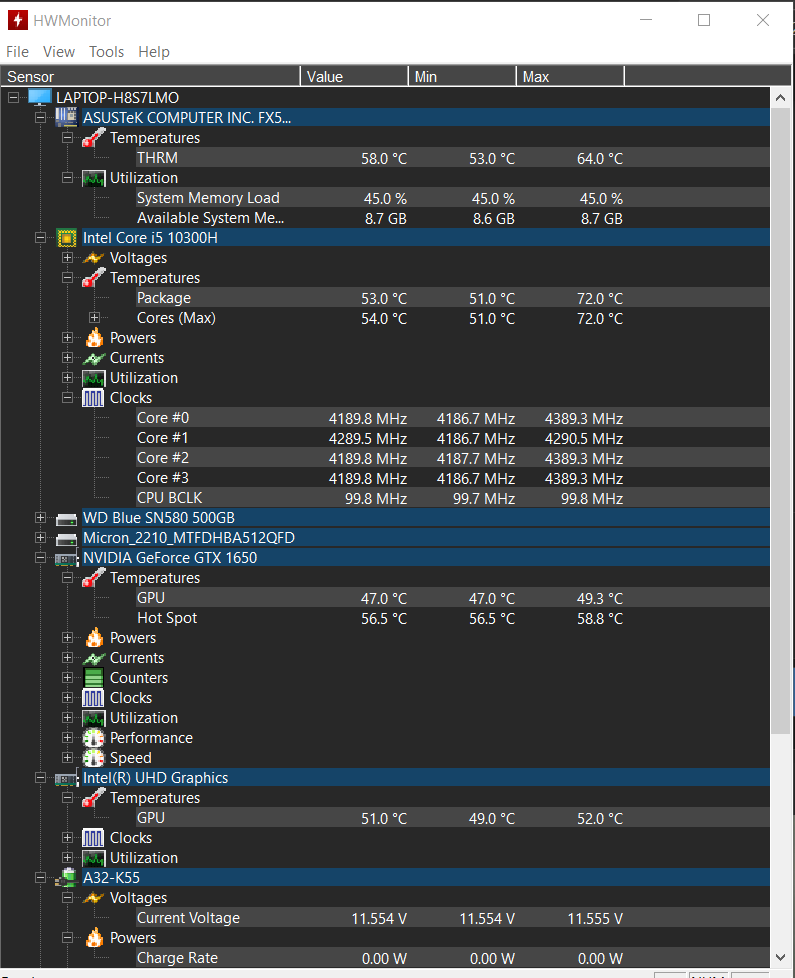Select the CPU BCLK row
The width and height of the screenshot is (795, 978).
453,498
